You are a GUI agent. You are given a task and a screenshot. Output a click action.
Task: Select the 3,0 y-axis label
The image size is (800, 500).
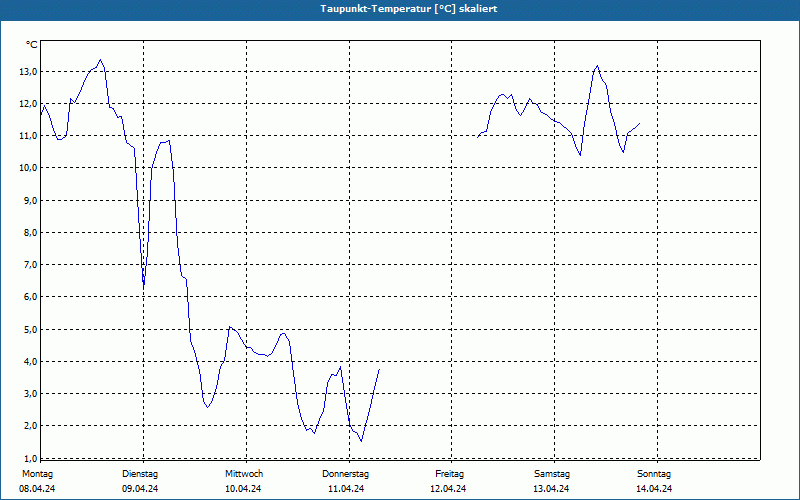coord(30,394)
